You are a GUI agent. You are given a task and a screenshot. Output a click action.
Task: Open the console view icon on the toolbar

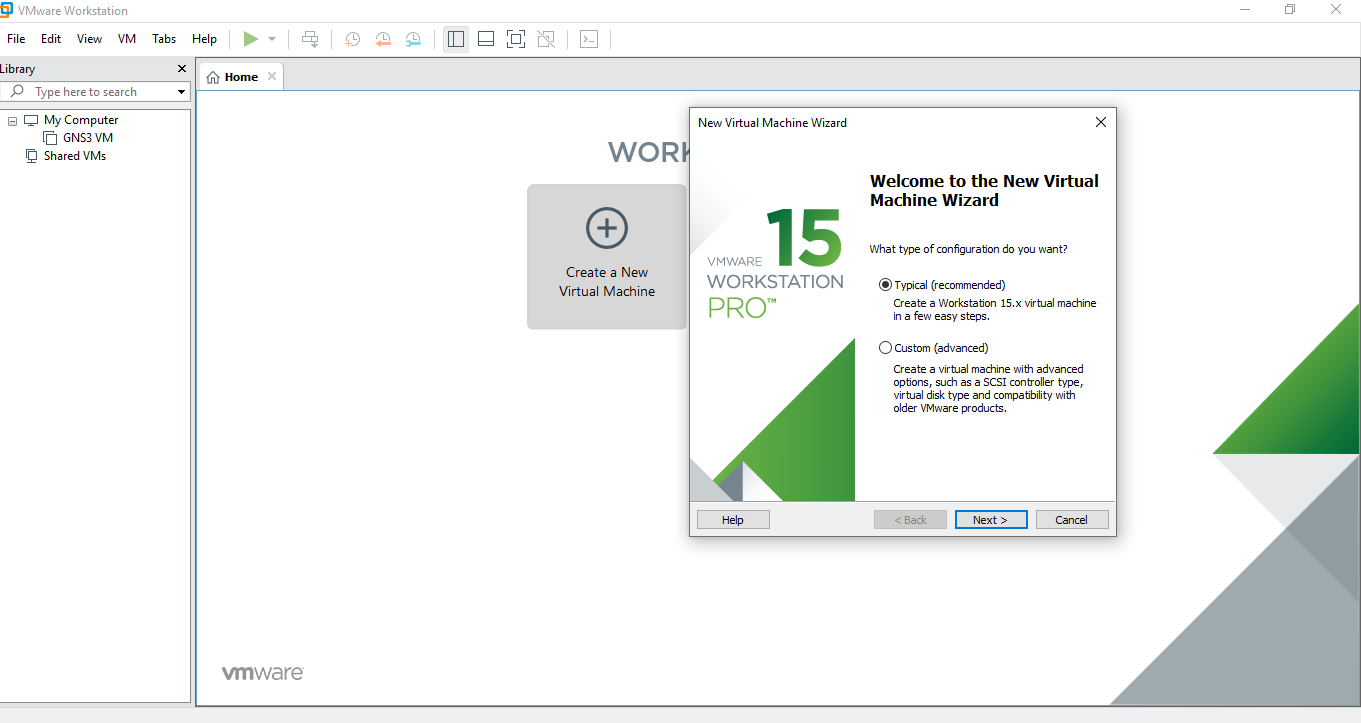coord(589,39)
